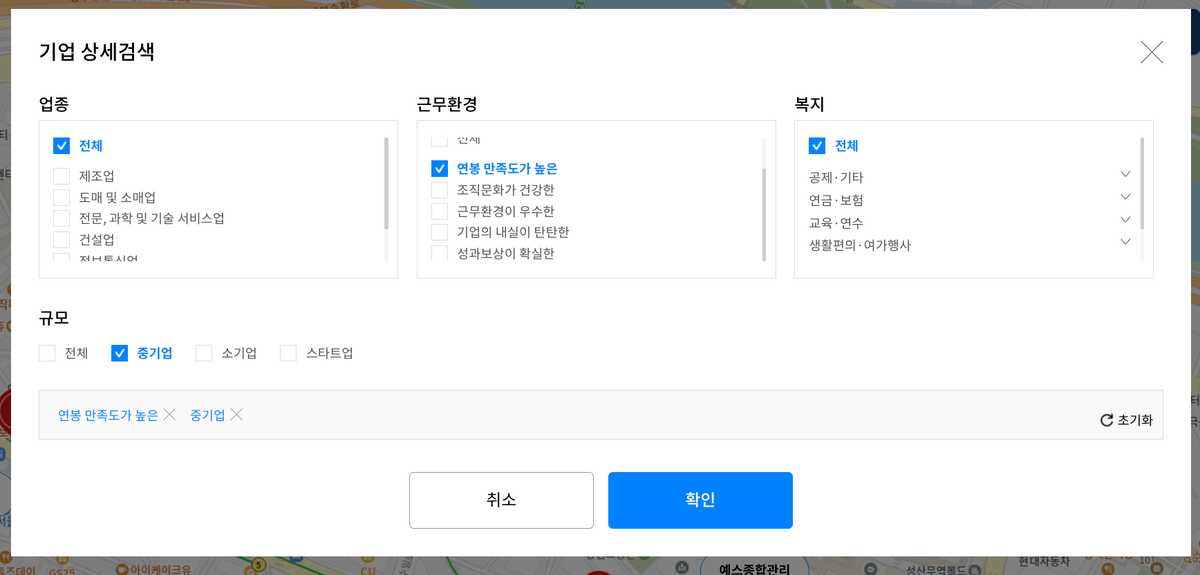Remove the 중기업 filter tag

237,414
